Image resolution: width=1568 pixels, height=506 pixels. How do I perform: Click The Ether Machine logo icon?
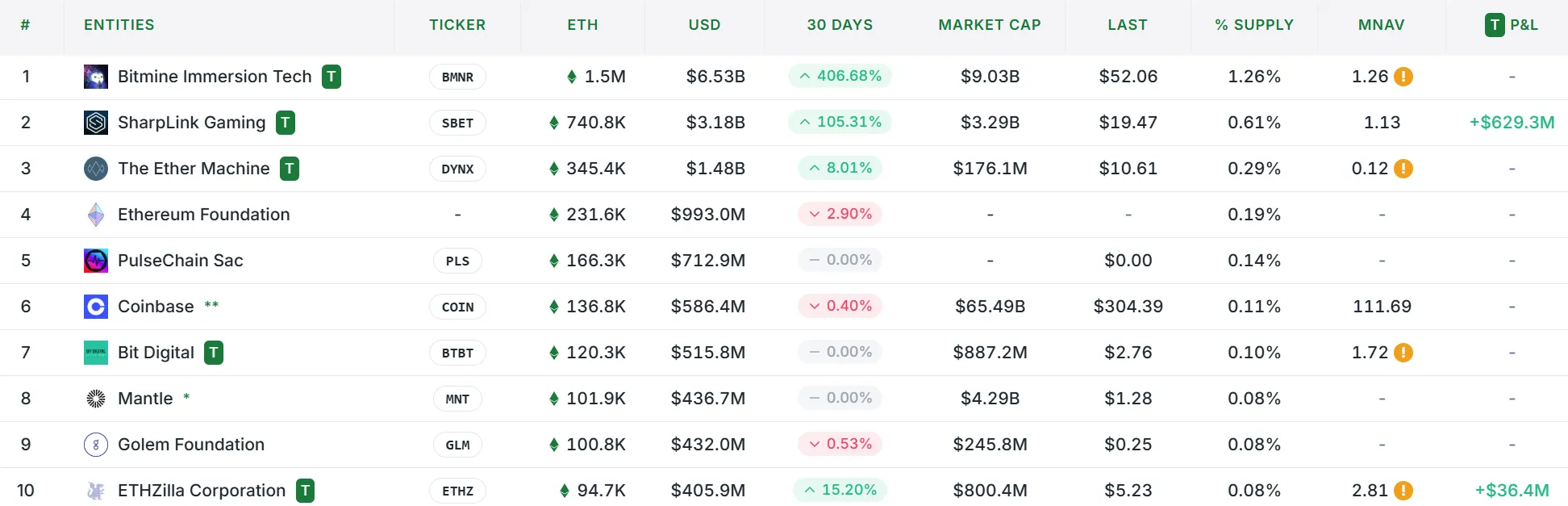pyautogui.click(x=96, y=169)
